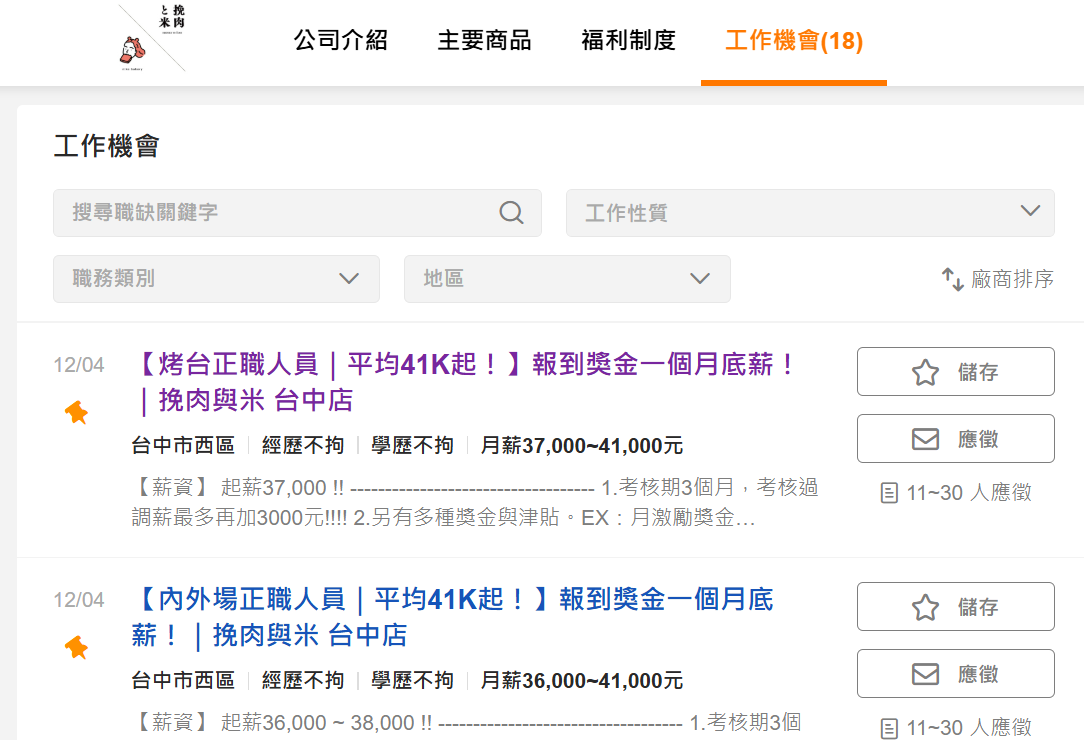Viewport: 1084px width, 740px height.
Task: Open the 地區 region dropdown
Action: click(x=567, y=279)
